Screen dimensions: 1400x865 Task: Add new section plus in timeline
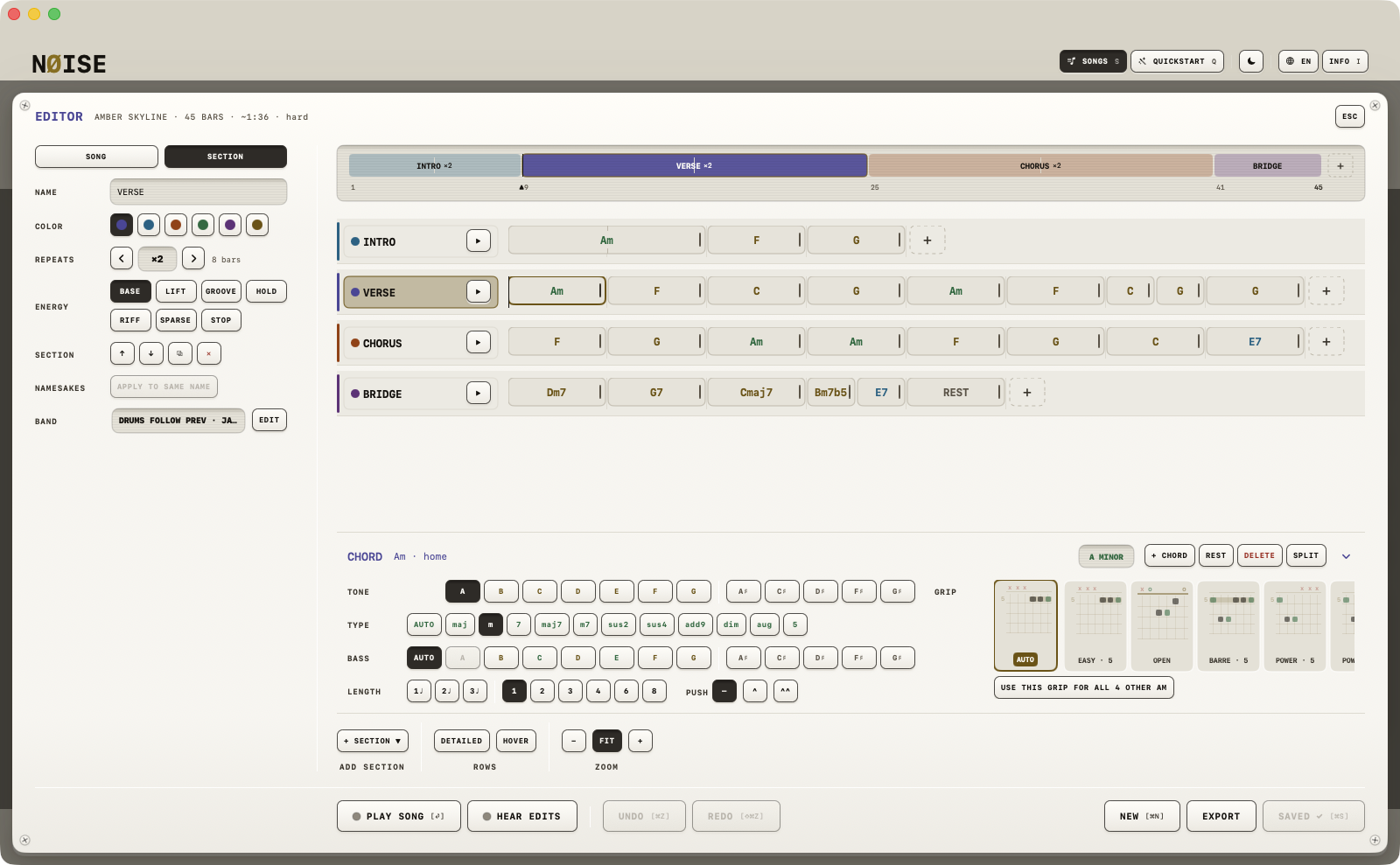click(1340, 165)
